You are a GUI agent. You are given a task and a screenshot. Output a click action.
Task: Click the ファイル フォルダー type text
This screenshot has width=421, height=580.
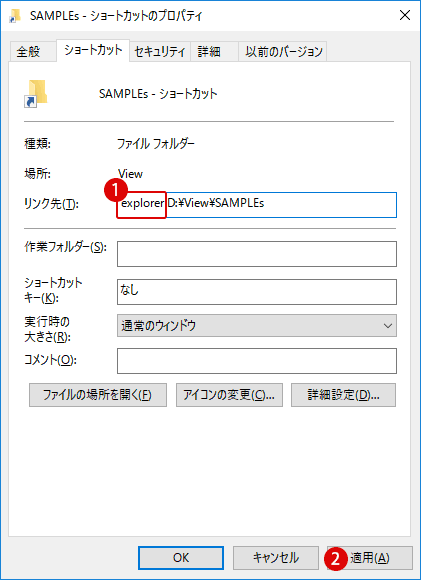point(155,143)
